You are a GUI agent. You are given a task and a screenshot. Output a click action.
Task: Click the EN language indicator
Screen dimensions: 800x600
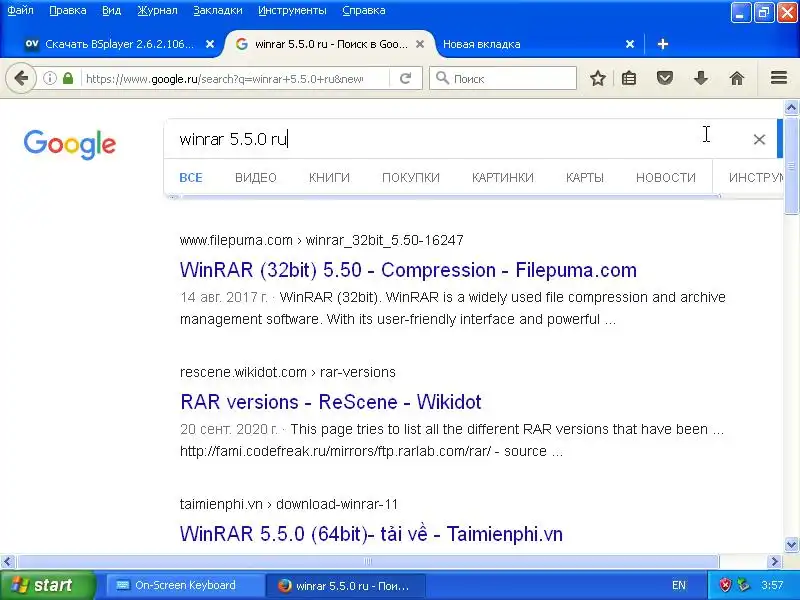tap(679, 585)
